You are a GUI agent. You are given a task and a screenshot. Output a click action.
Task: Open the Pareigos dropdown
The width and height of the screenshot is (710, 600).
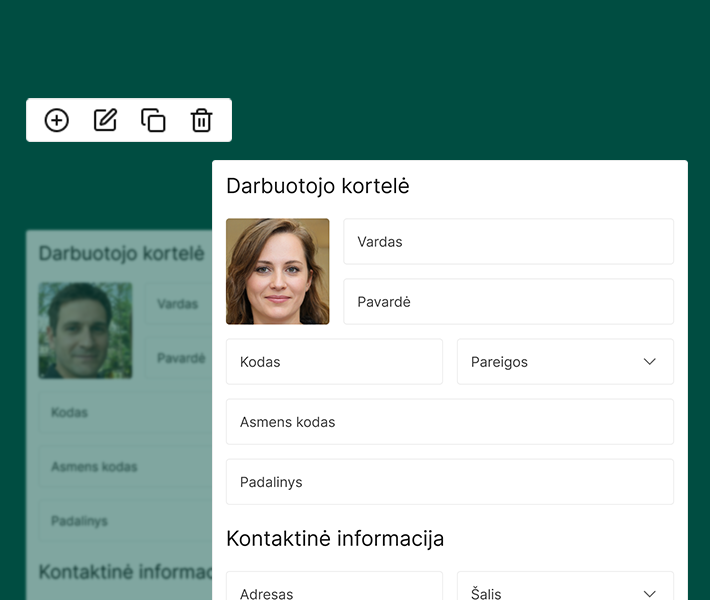click(x=565, y=362)
